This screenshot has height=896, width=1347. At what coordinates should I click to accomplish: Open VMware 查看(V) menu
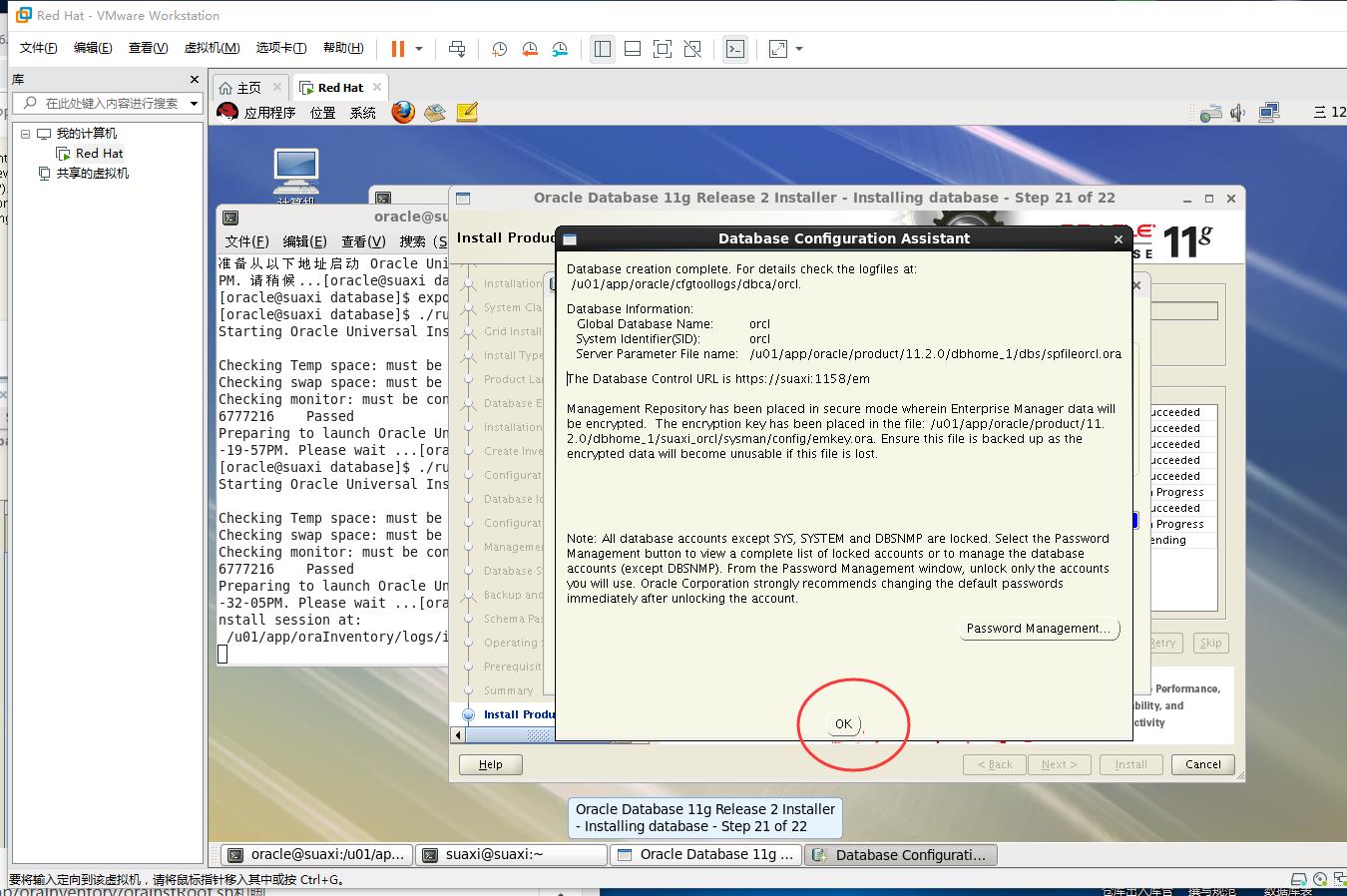148,48
